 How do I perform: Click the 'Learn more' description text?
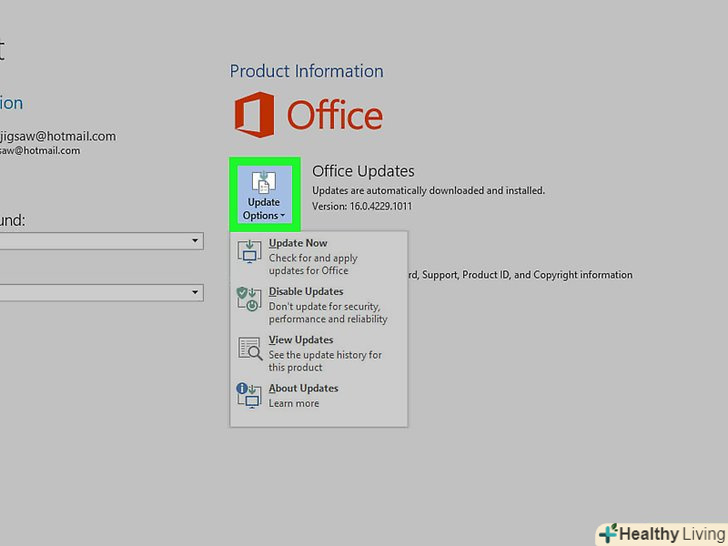click(294, 403)
